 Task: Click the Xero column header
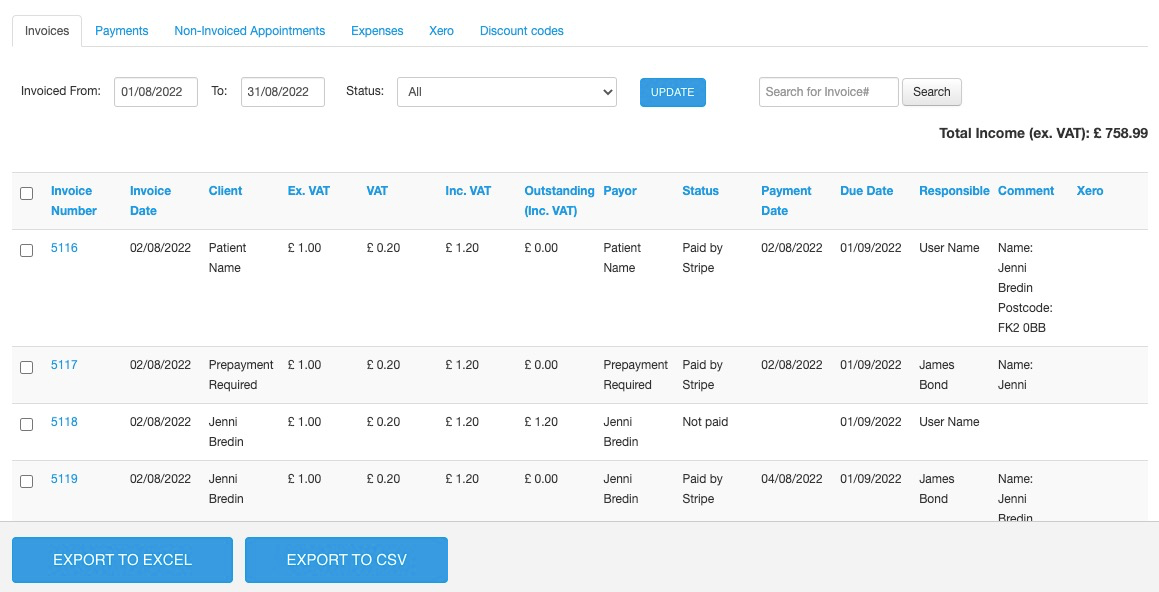coord(1090,191)
